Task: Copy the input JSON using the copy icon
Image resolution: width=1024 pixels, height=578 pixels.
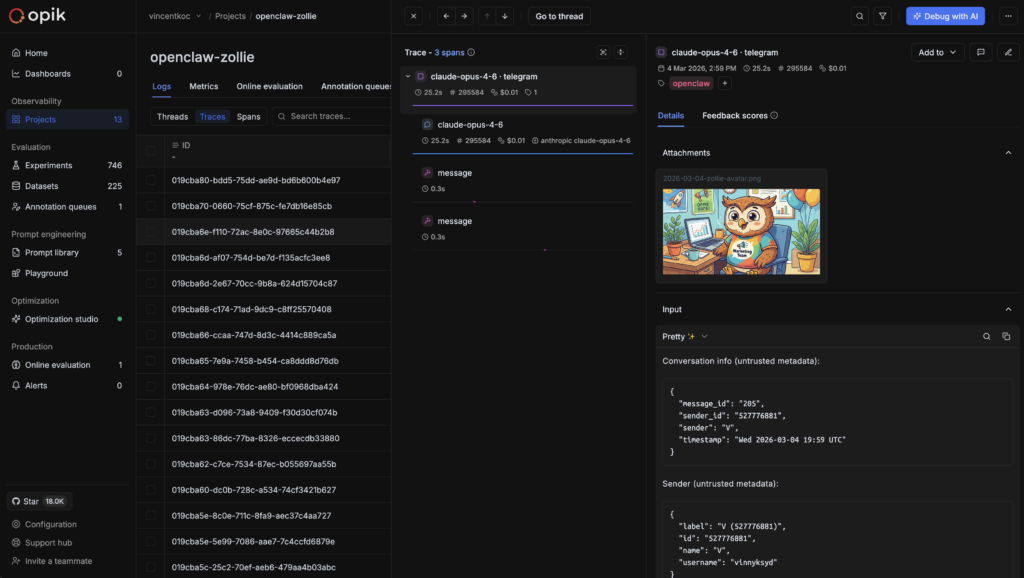Action: click(x=1007, y=337)
